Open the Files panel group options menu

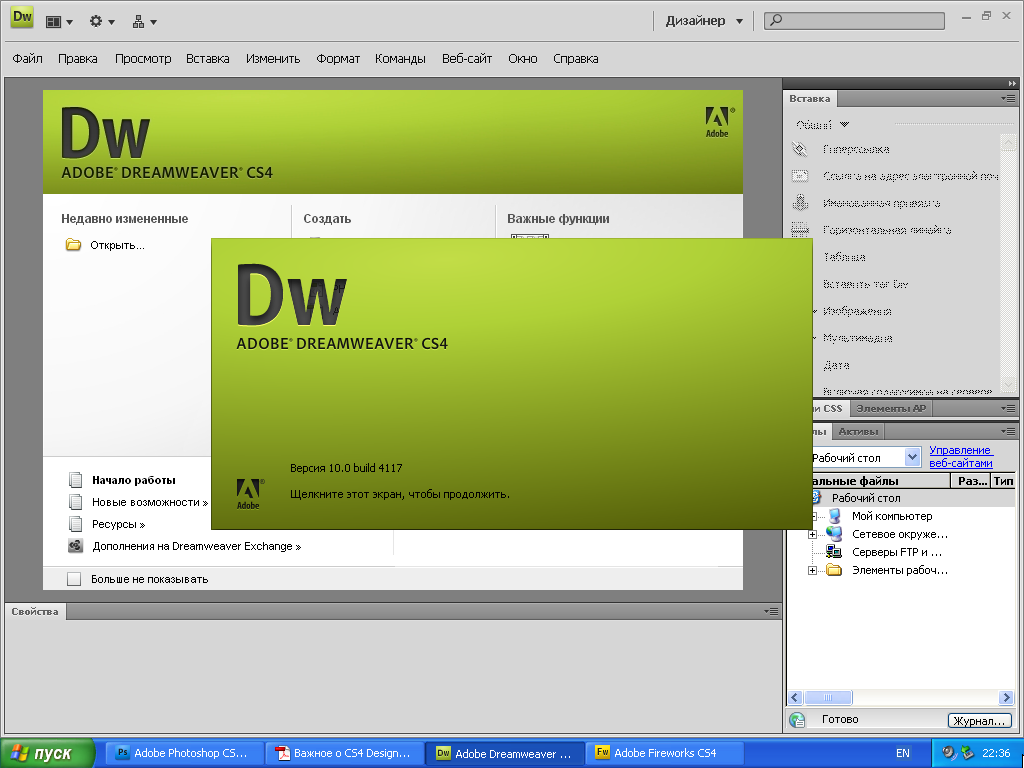(x=1008, y=432)
